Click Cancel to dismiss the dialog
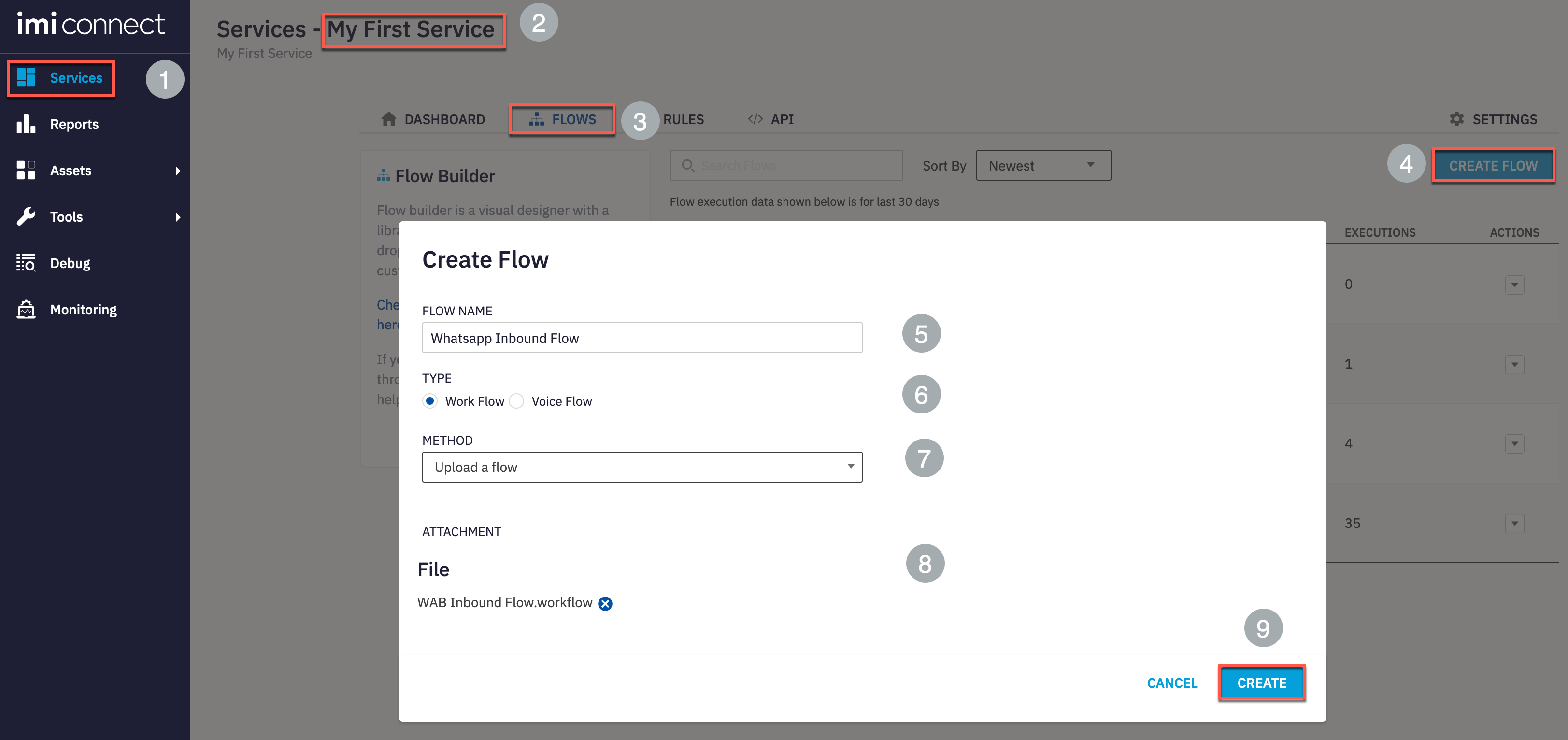Screen dimensions: 1568x740 (x=1173, y=683)
